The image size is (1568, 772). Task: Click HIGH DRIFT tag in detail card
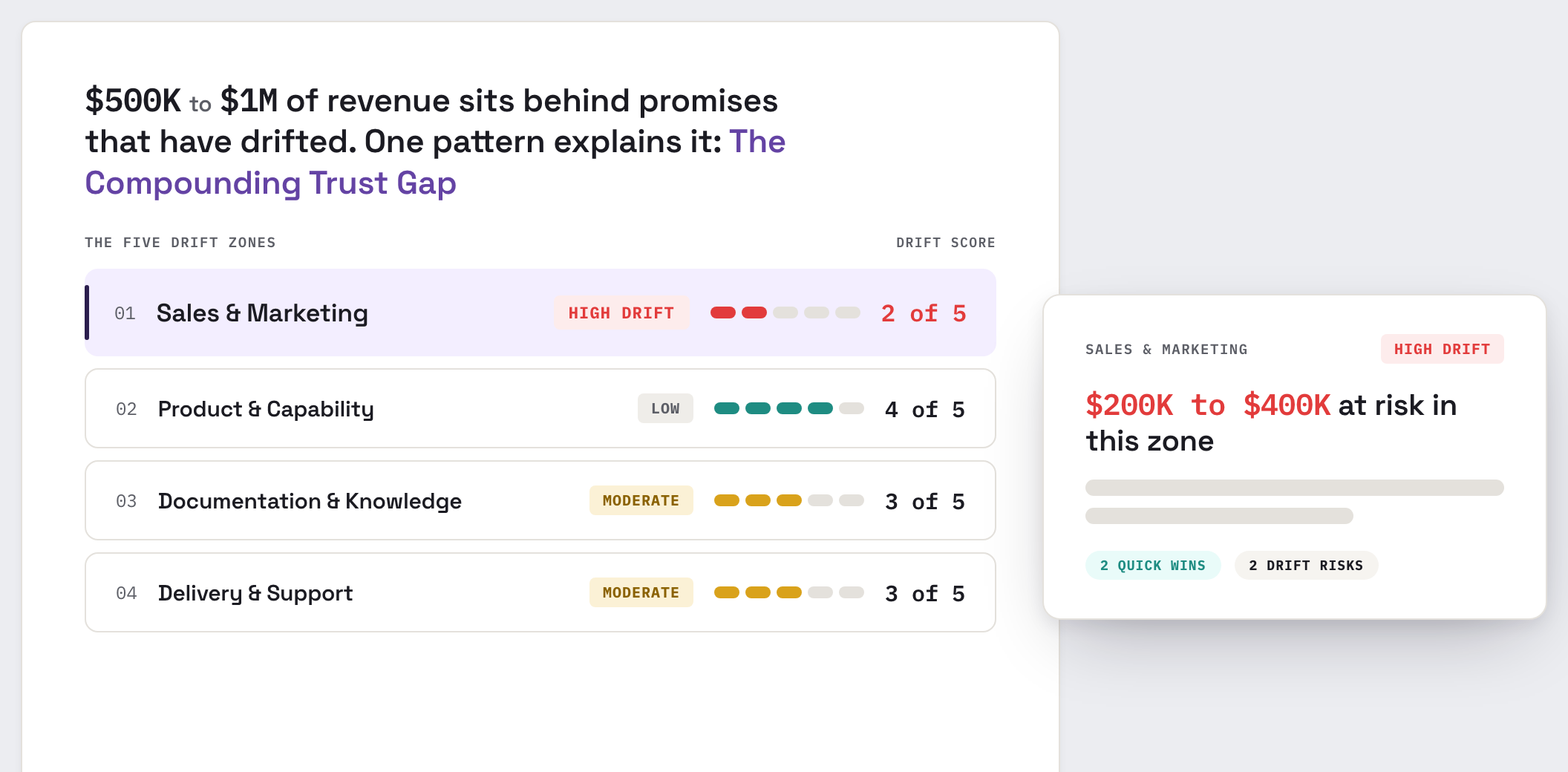pyautogui.click(x=1442, y=349)
